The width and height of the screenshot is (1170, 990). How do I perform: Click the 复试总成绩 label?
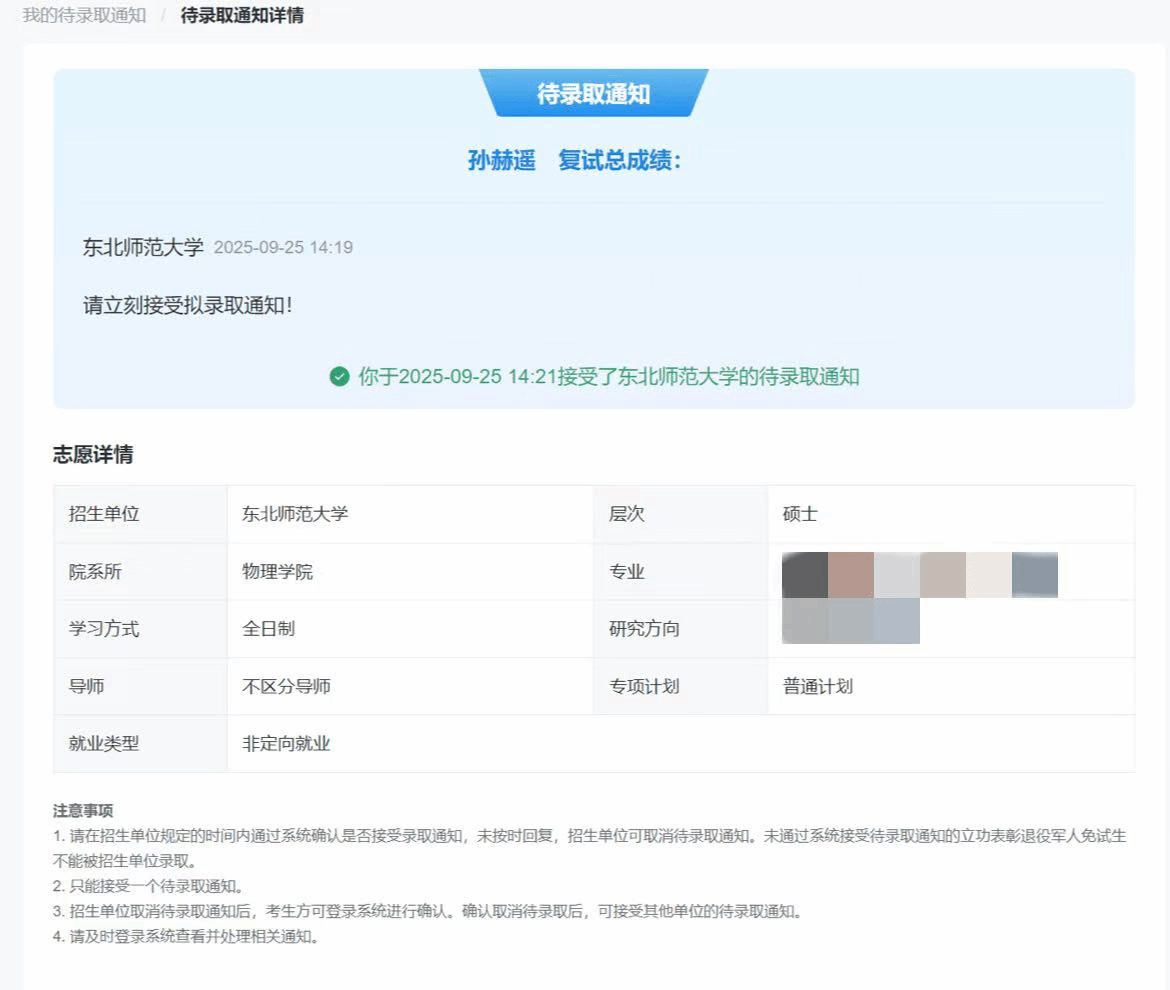619,160
